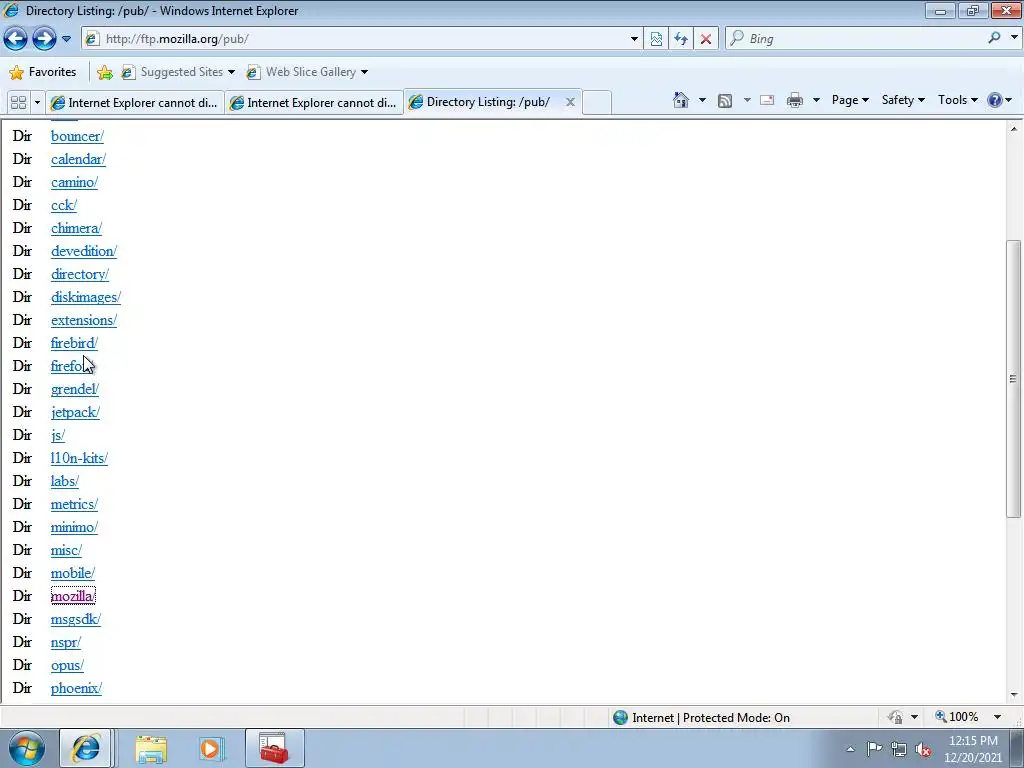The image size is (1024, 768).
Task: Click the muted volume tray icon
Action: click(923, 750)
